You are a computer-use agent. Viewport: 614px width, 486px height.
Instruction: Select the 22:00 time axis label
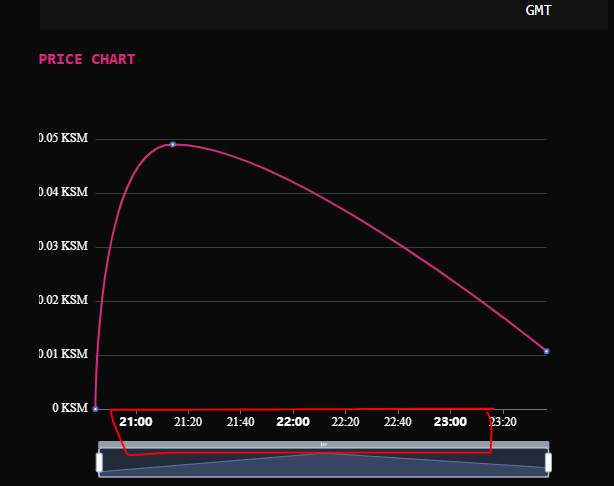pyautogui.click(x=293, y=422)
